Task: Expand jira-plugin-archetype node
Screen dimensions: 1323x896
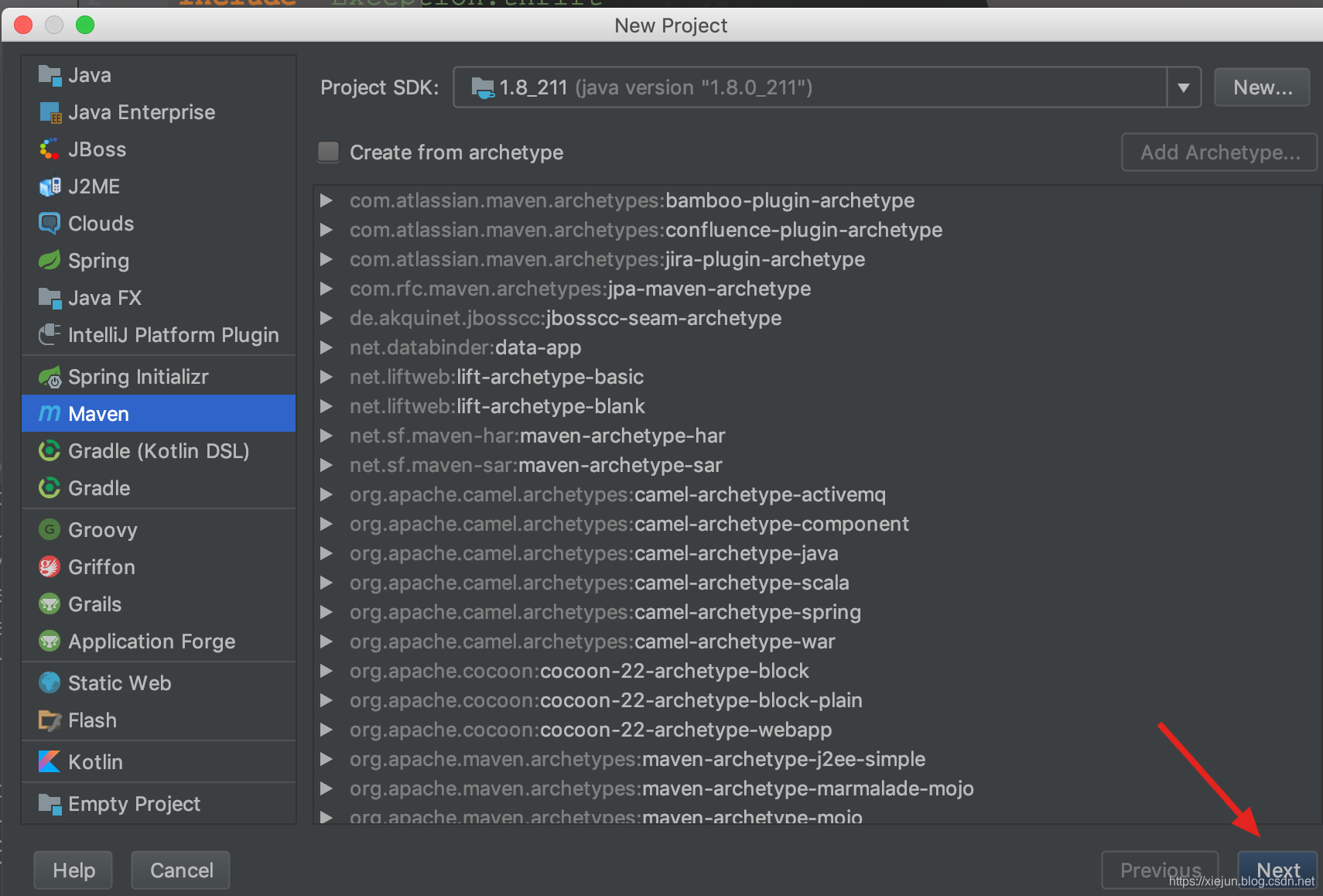Action: (x=326, y=259)
